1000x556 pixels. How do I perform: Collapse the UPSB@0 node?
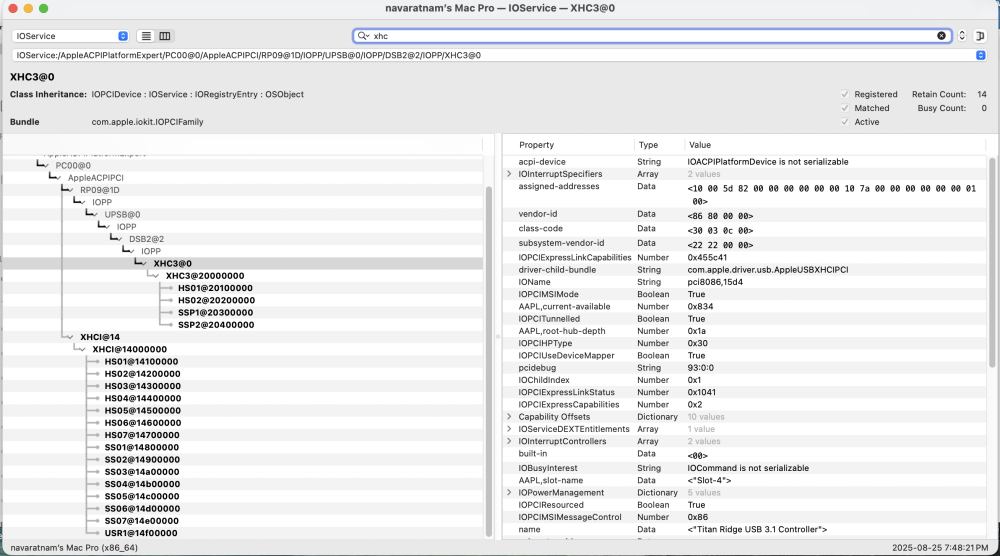[x=96, y=215]
